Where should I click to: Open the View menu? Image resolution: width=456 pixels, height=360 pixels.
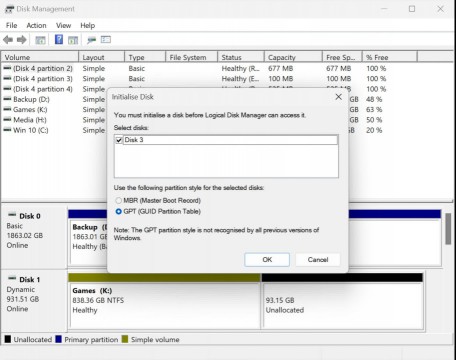63,26
